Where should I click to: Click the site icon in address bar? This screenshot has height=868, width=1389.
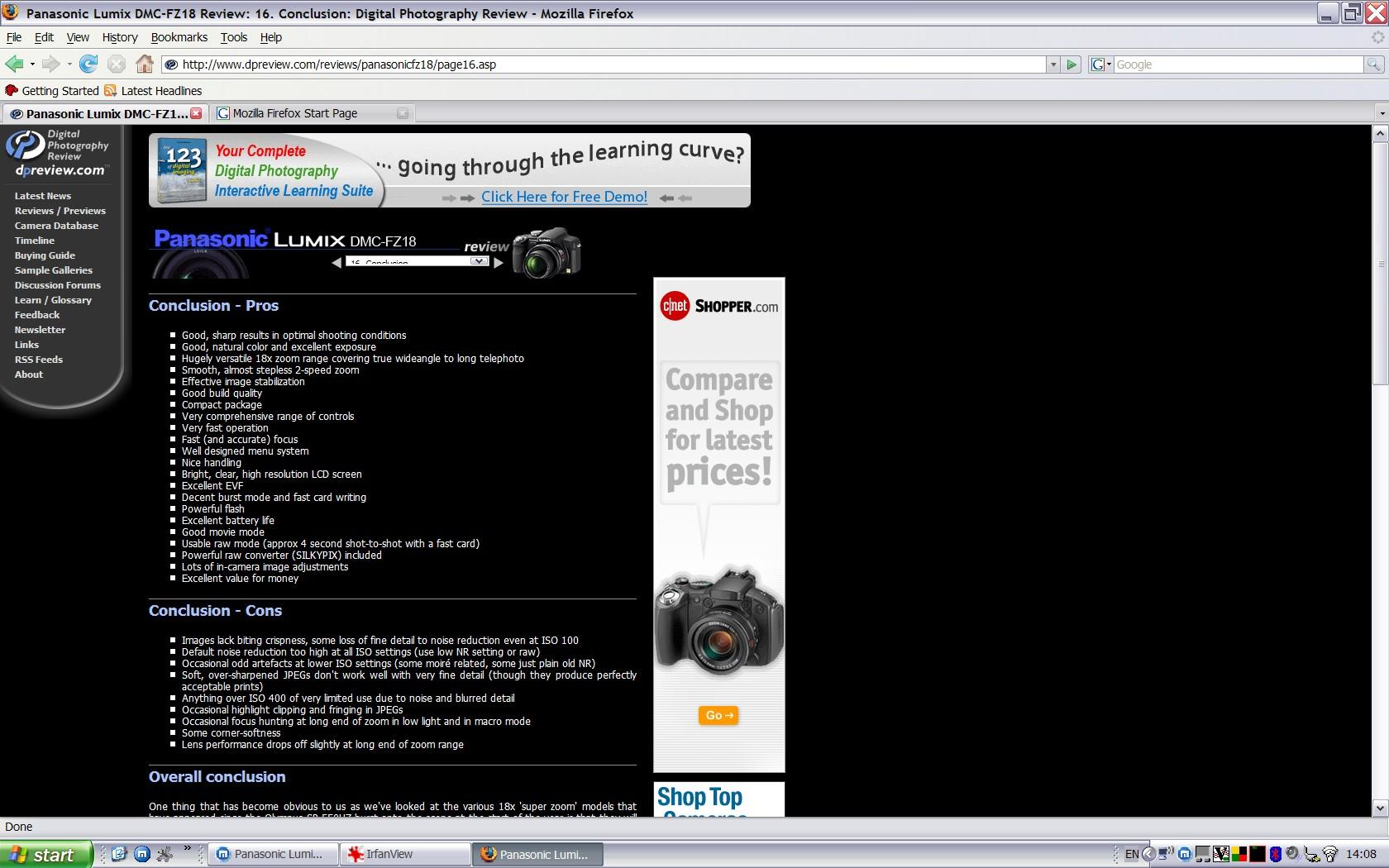[171, 64]
